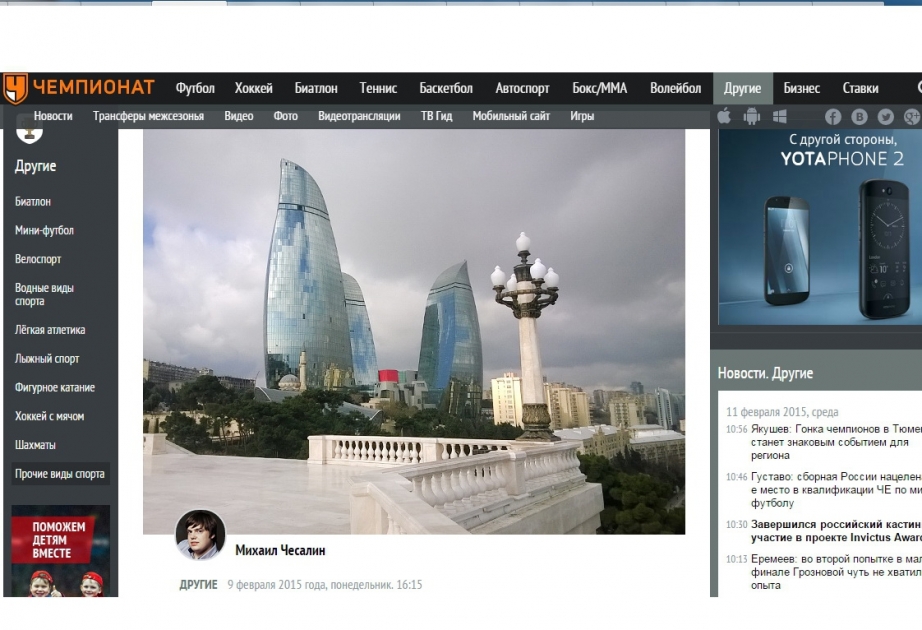
Task: Select Велоспорт in the sidebar
Action: pos(38,259)
